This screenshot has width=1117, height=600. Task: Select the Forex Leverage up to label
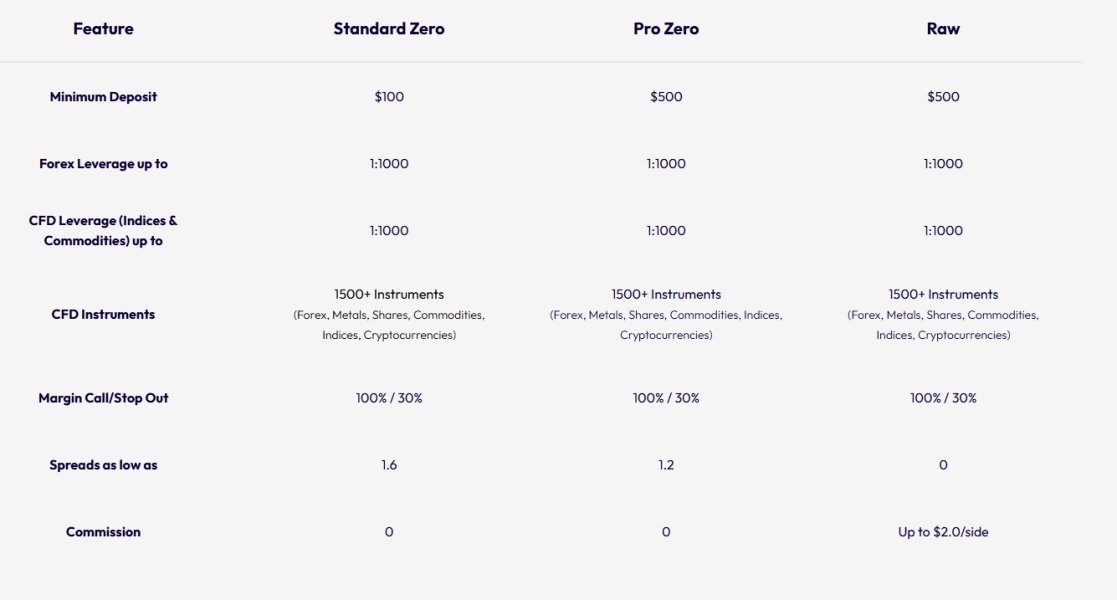pos(103,164)
